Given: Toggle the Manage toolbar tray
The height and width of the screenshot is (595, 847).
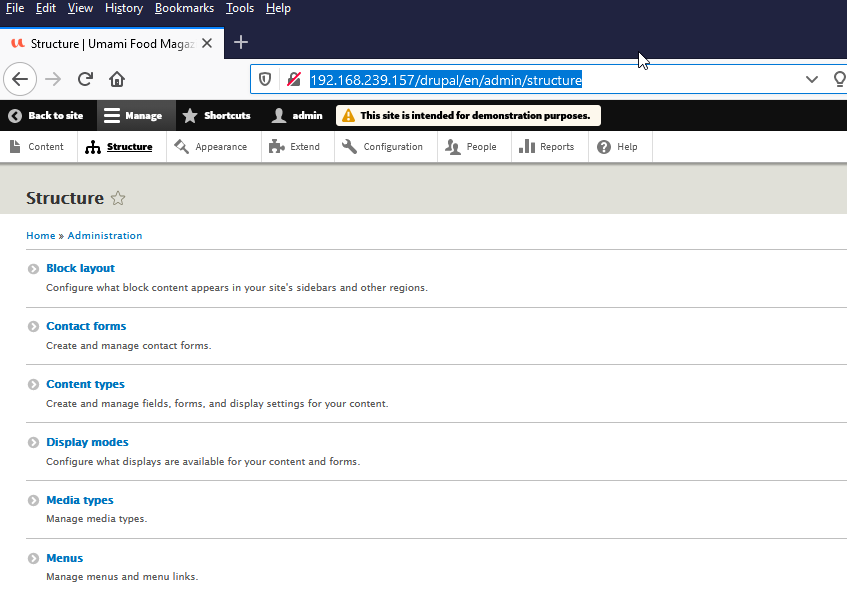Looking at the screenshot, I should [x=133, y=115].
